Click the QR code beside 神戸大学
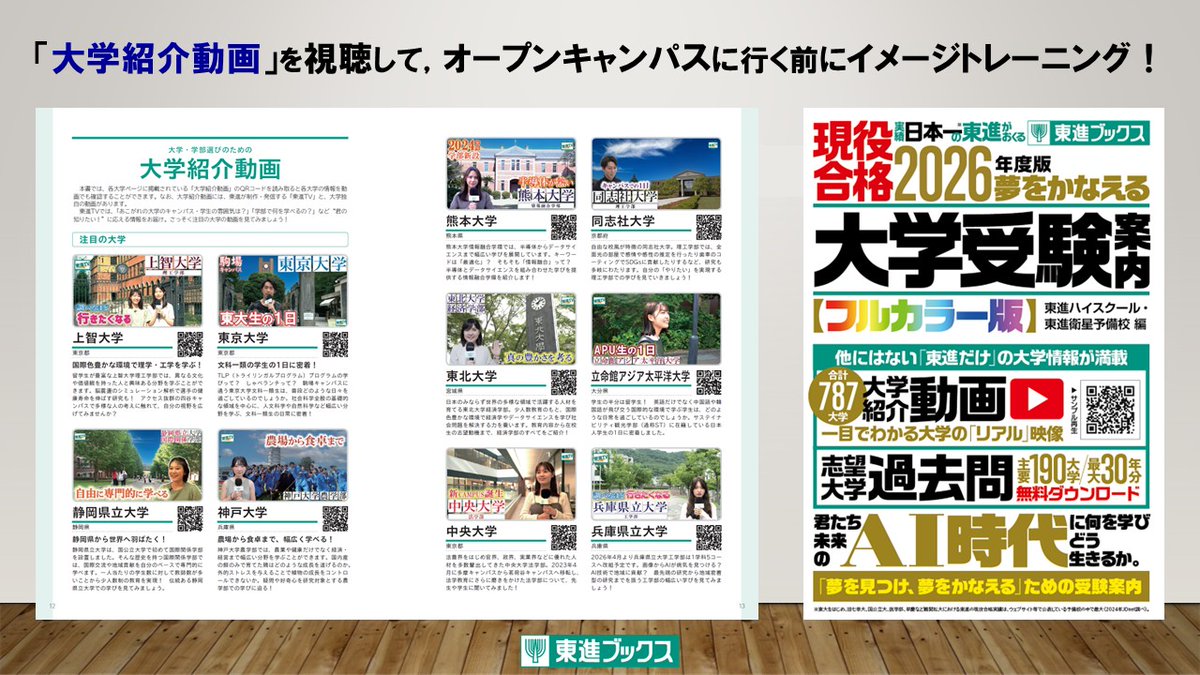This screenshot has height=675, width=1200. pos(336,518)
